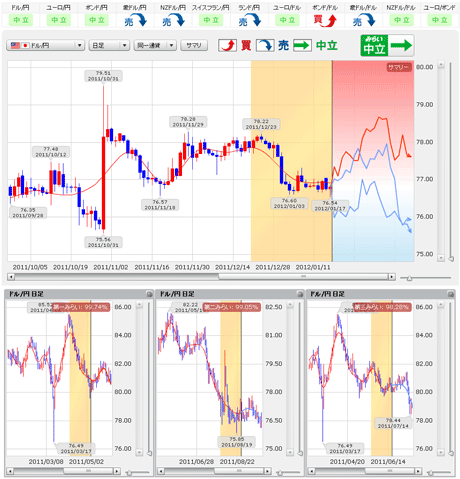Screen dimensions: 460x479
Task: Select the ポンド/ドル 買 signal tab
Action: click(325, 20)
